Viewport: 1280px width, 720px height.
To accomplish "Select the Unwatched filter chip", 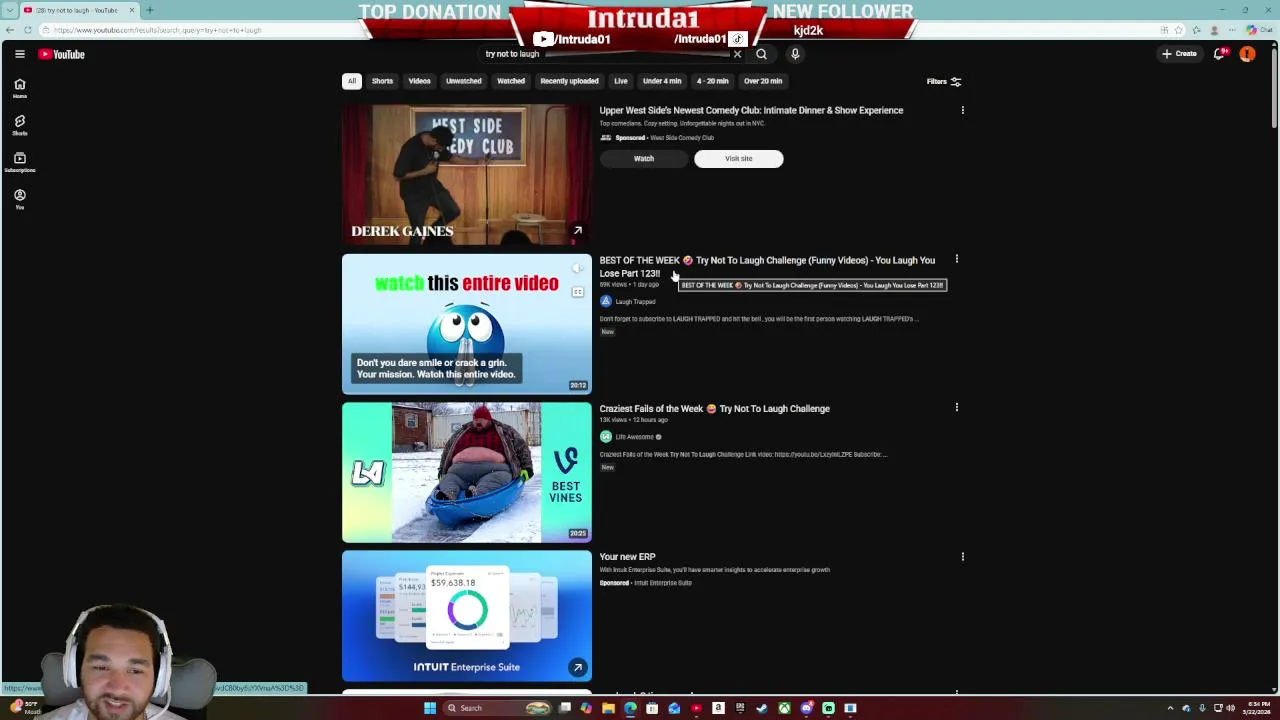I will (463, 81).
